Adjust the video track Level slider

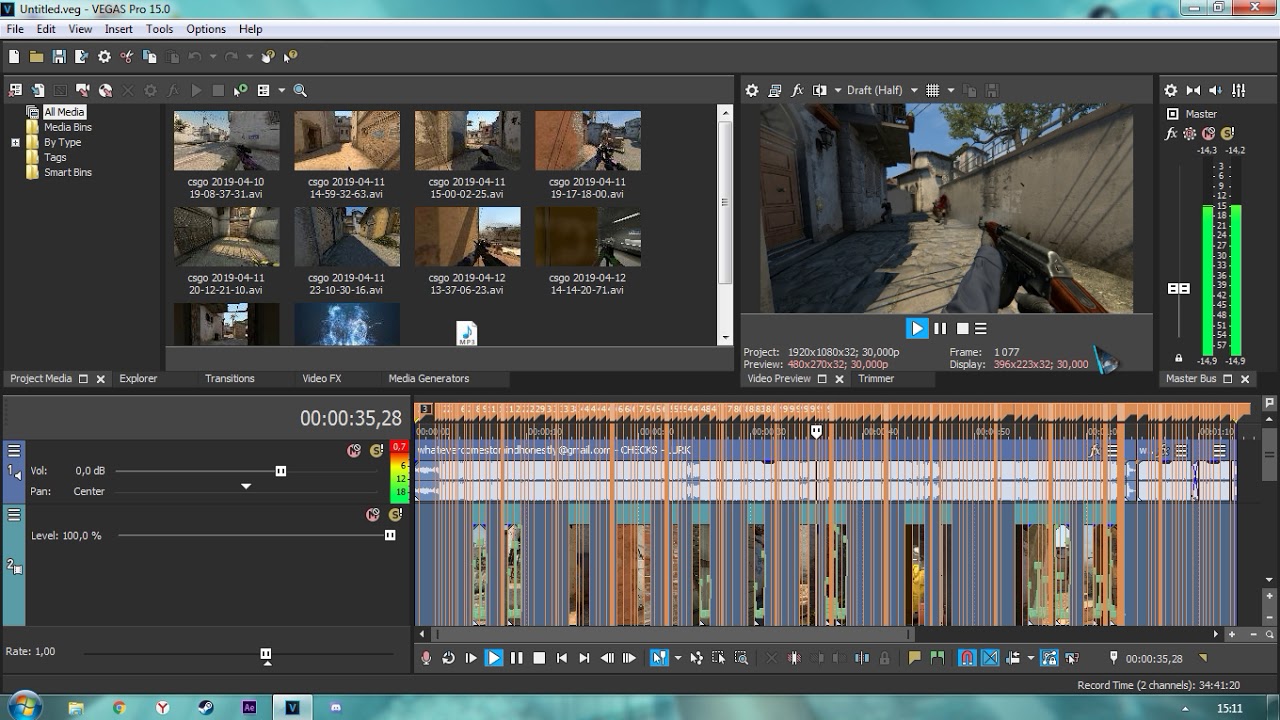coord(390,535)
